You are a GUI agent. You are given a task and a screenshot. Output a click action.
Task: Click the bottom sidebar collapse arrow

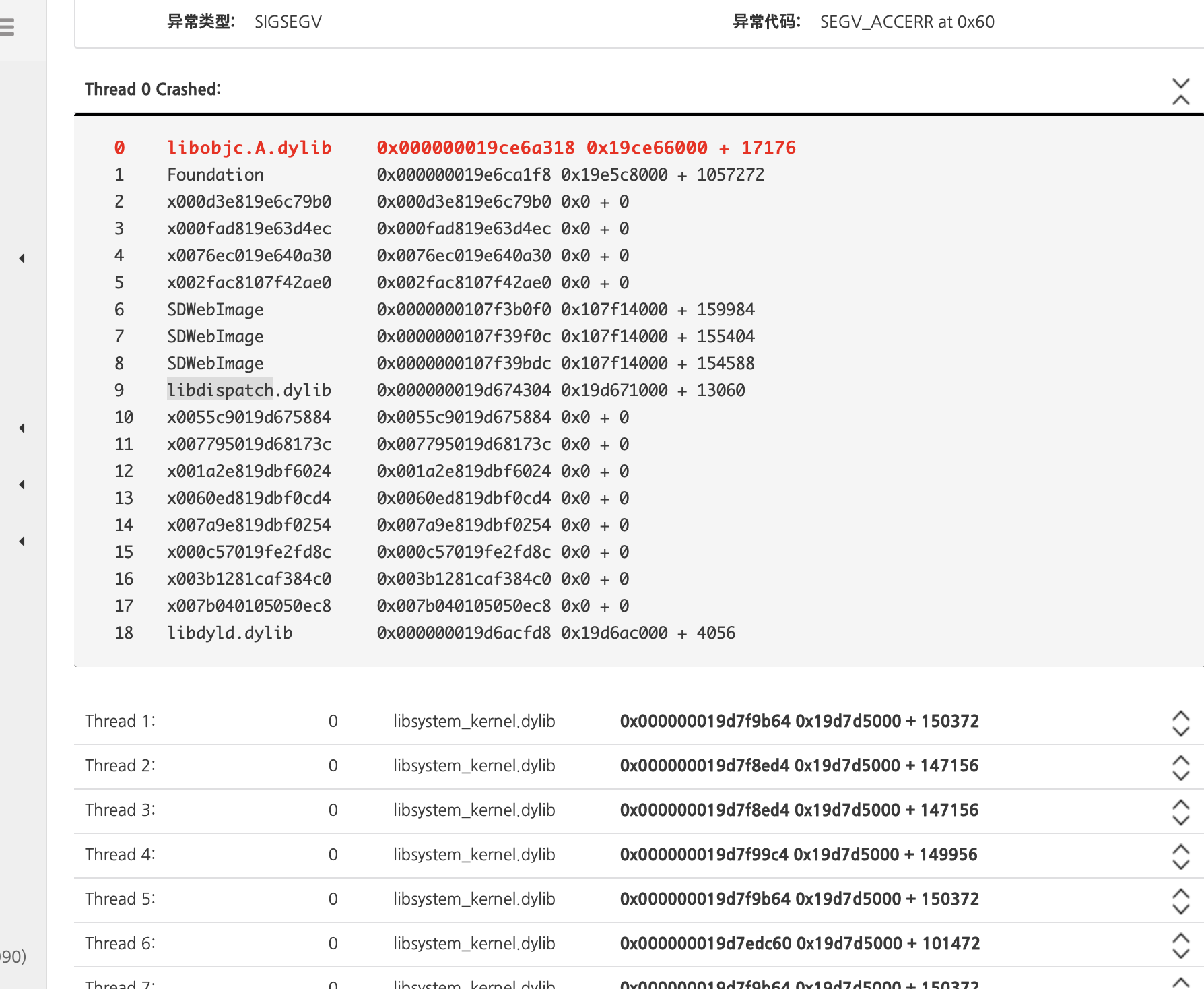click(22, 541)
